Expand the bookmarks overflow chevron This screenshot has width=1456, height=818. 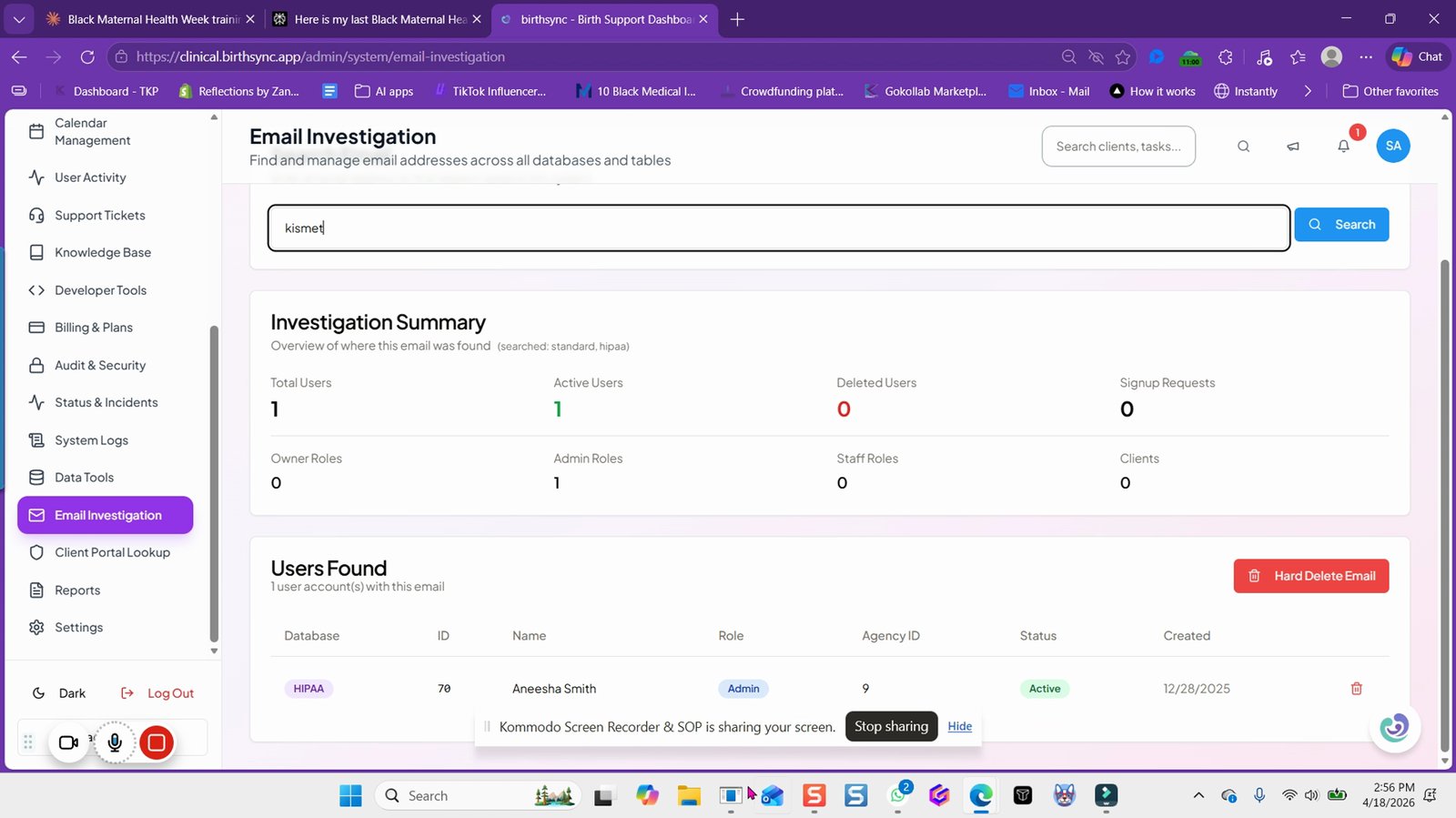(1308, 91)
